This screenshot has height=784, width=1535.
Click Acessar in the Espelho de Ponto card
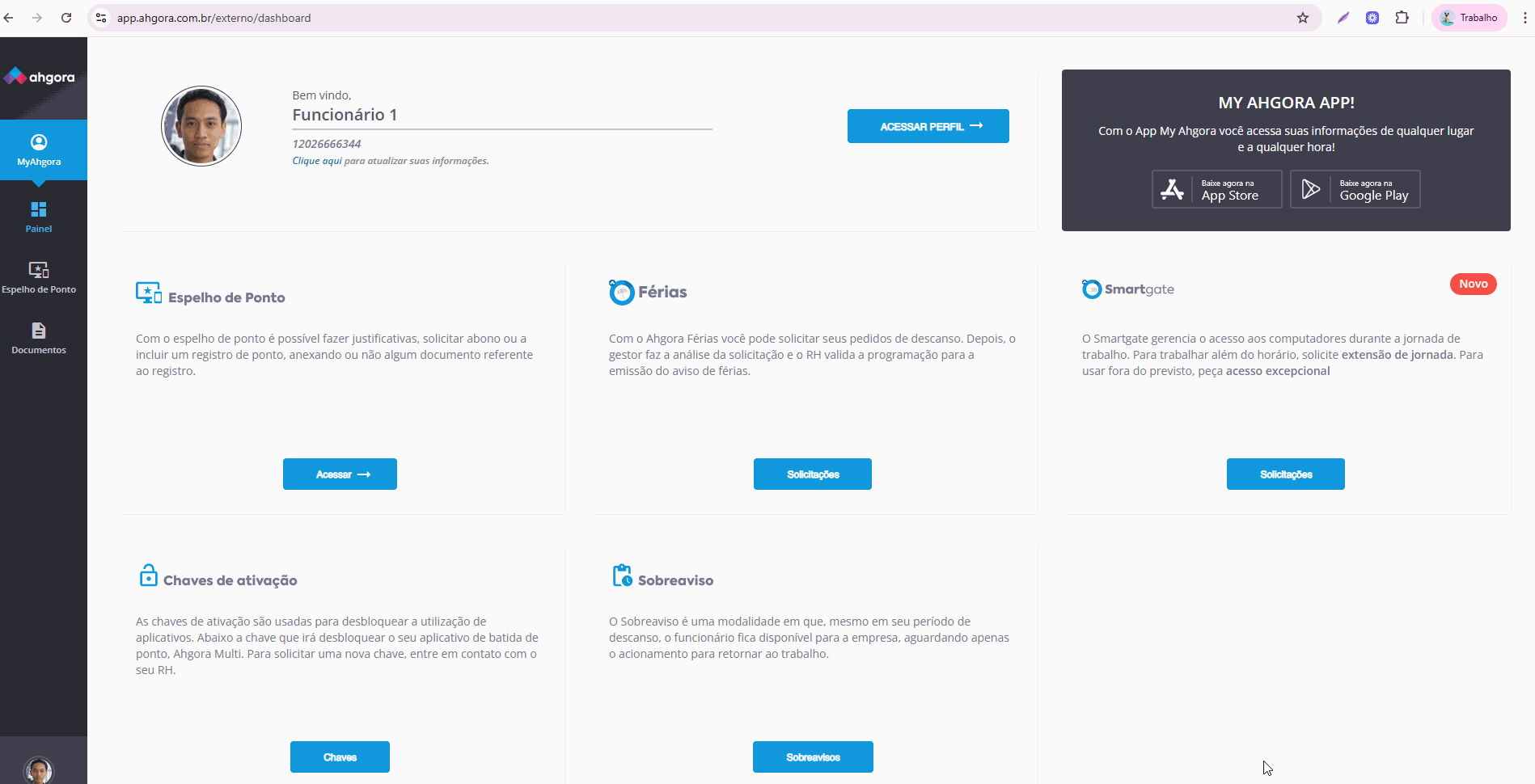[340, 474]
